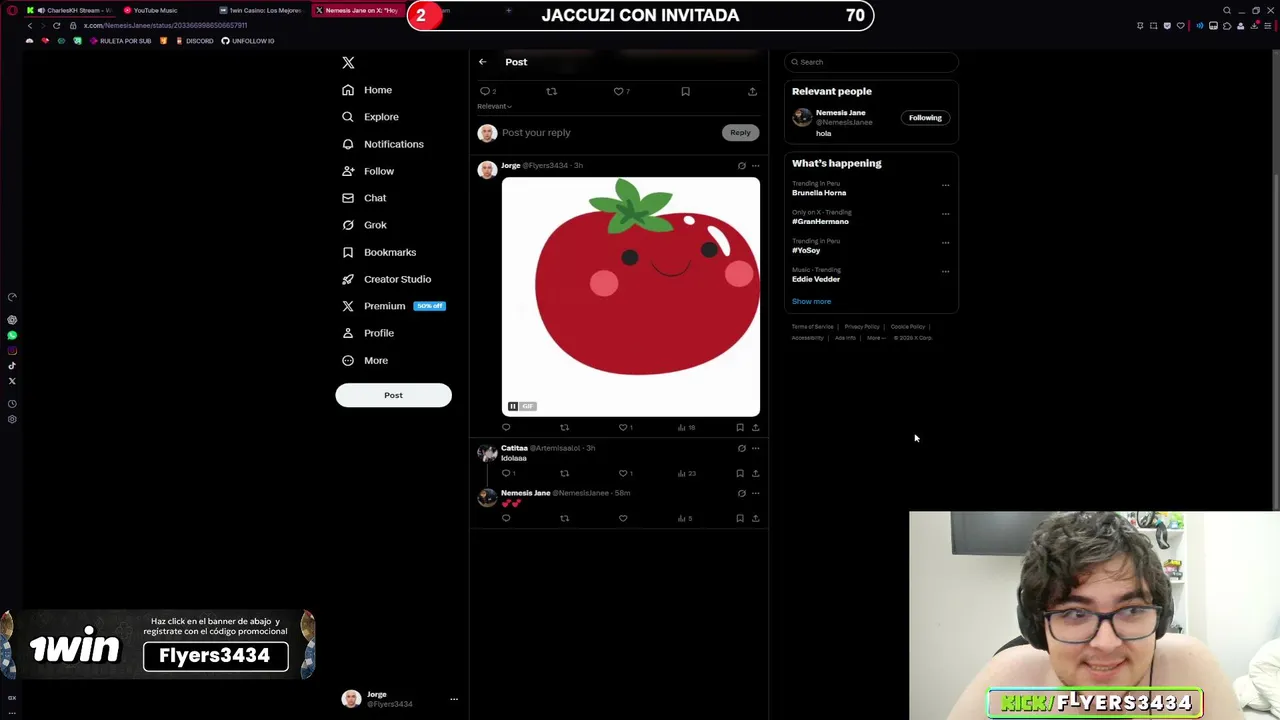This screenshot has height=720, width=1280.
Task: Open account menu next to Jorge profile
Action: point(453,699)
